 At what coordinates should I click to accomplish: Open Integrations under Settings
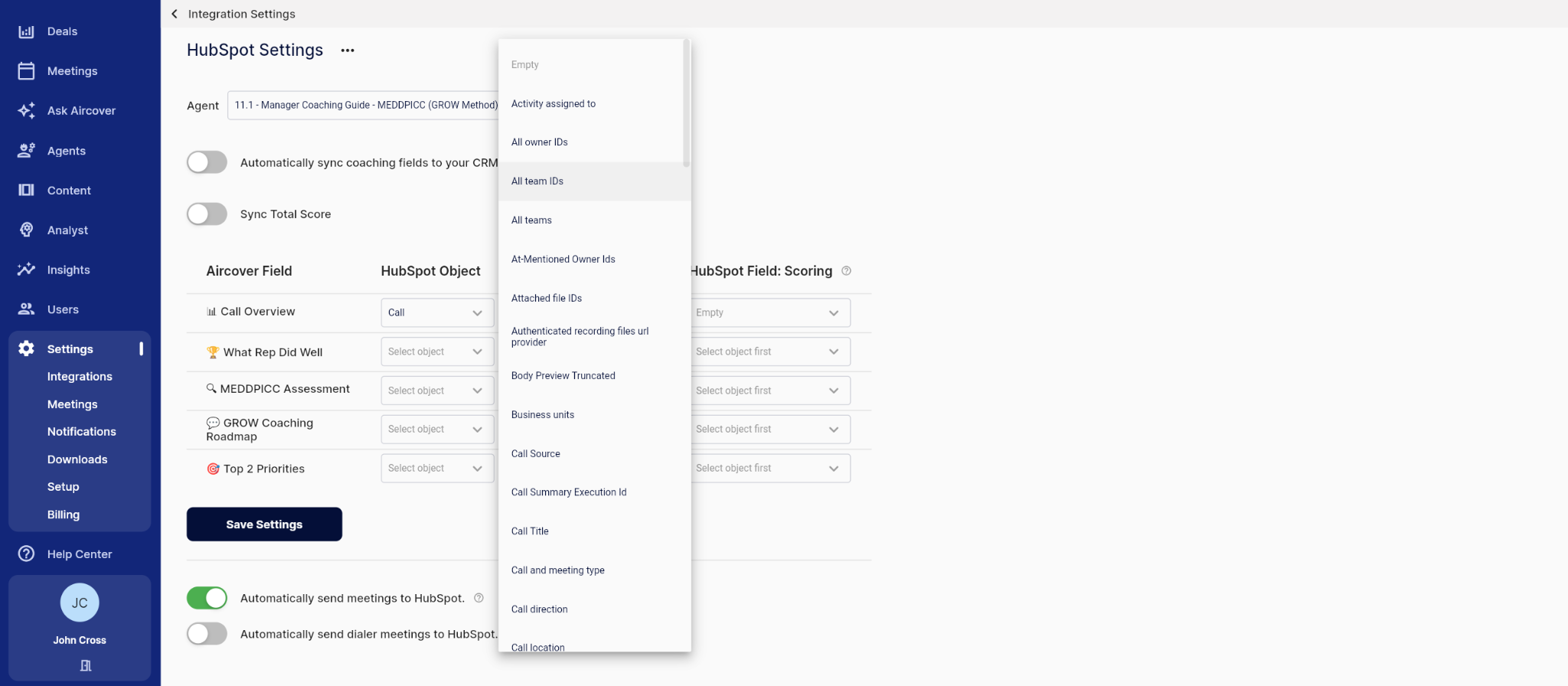(x=80, y=377)
